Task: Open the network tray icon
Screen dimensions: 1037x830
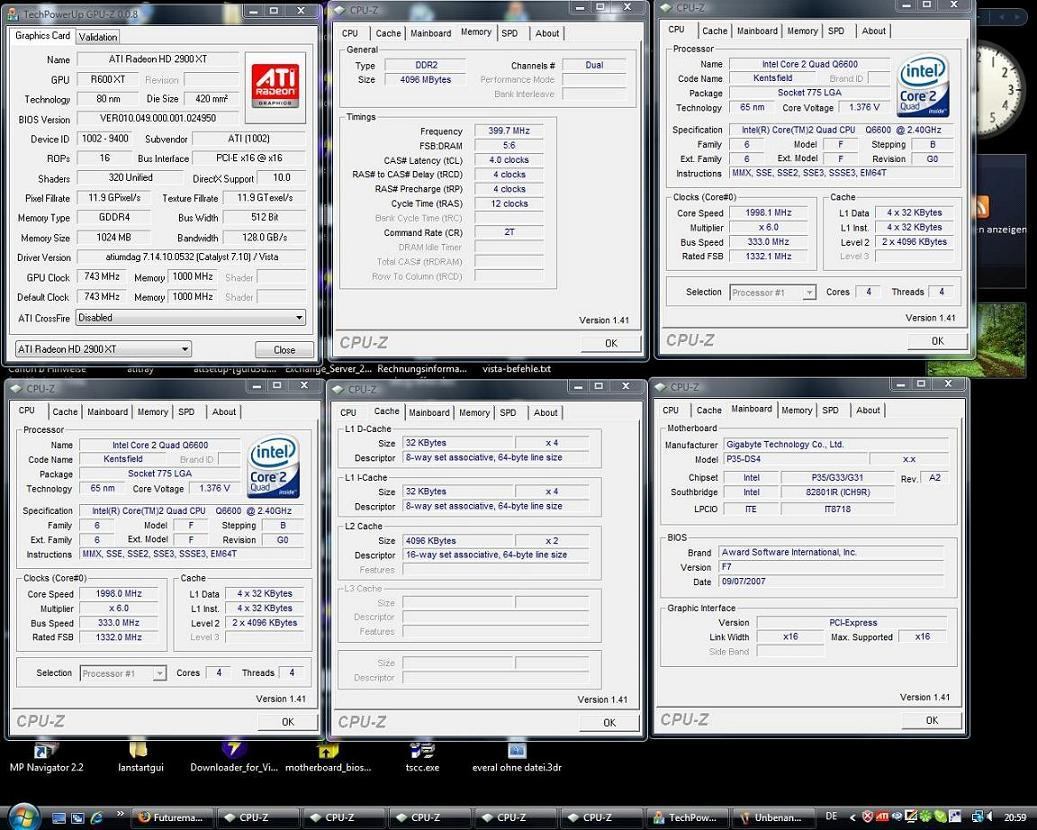Action: click(x=977, y=817)
